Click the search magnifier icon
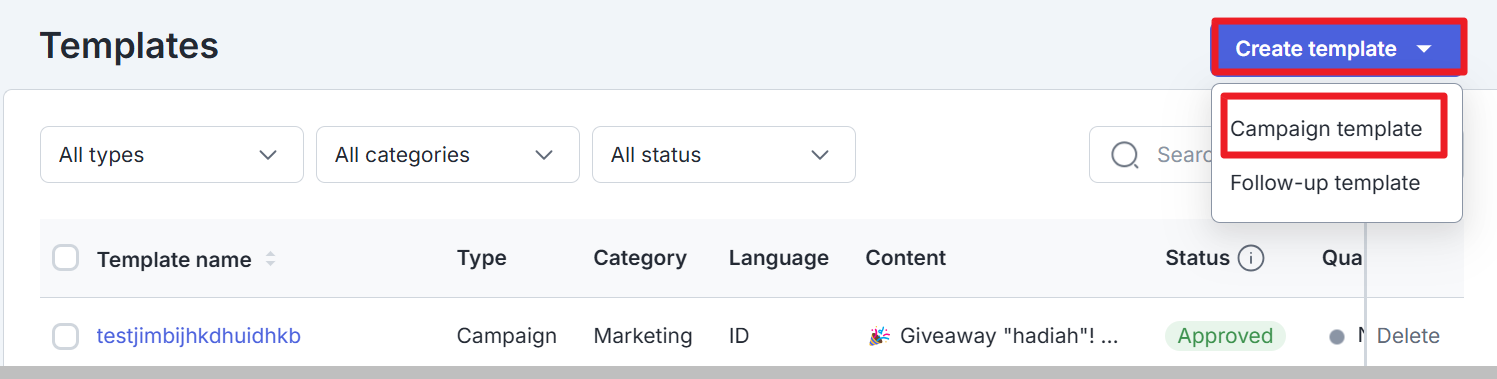Viewport: 1497px width, 379px height. click(x=1125, y=155)
